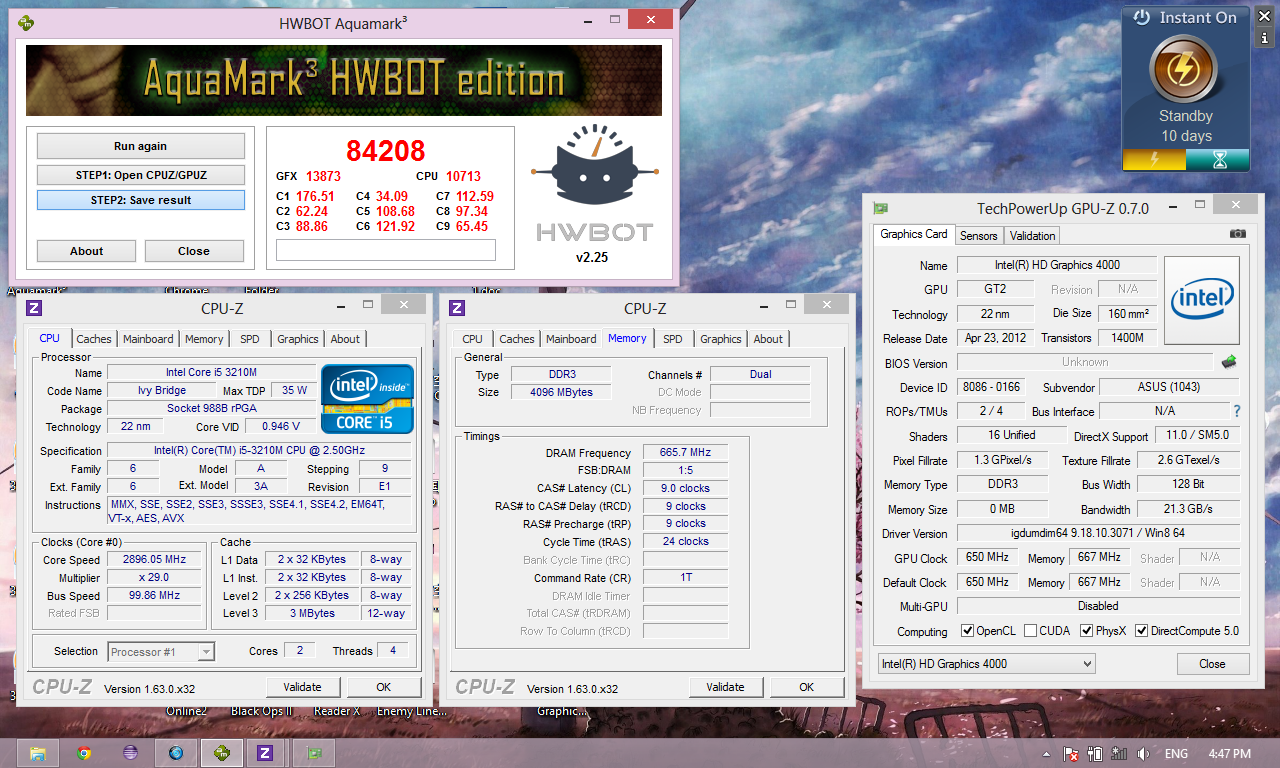Click Close button in Aquamark window
This screenshot has height=768, width=1280.
(194, 251)
